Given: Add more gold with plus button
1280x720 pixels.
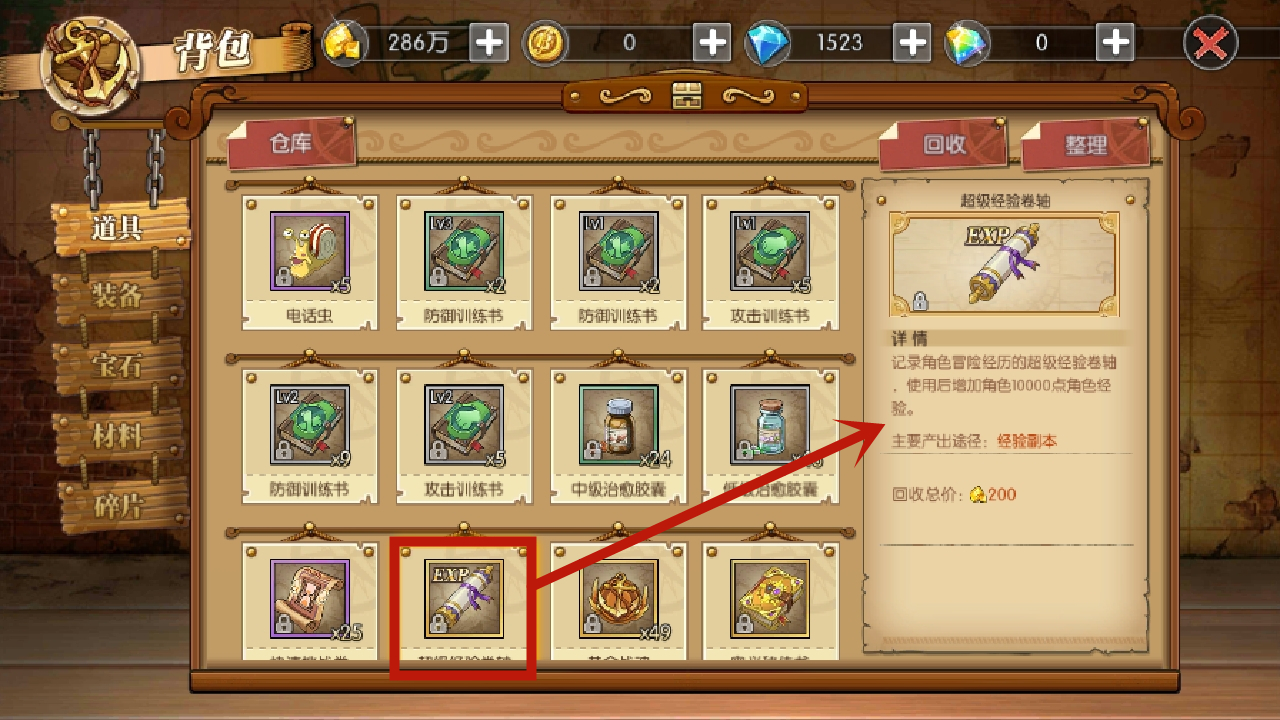Looking at the screenshot, I should click(489, 42).
